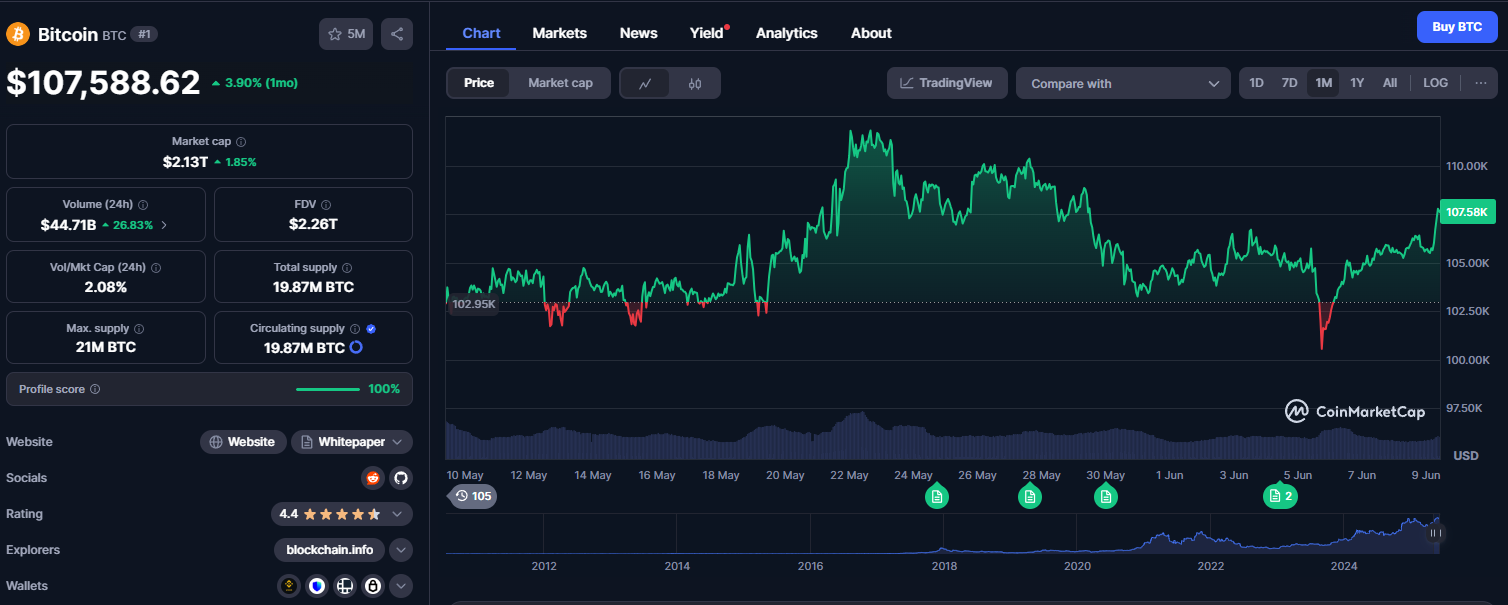
Task: Set chart range to 1Y
Action: 1357,83
